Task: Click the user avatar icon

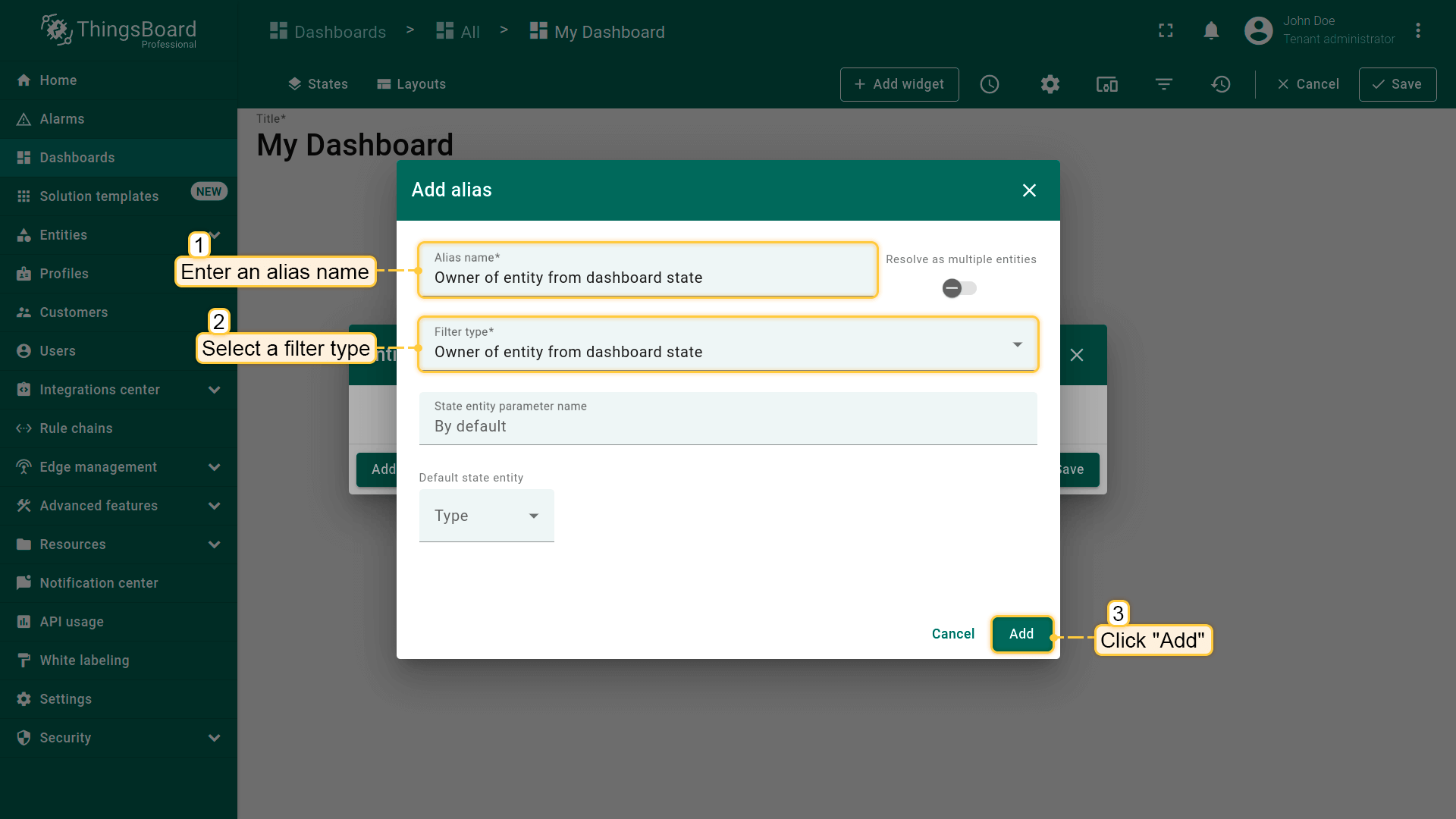Action: (1258, 31)
